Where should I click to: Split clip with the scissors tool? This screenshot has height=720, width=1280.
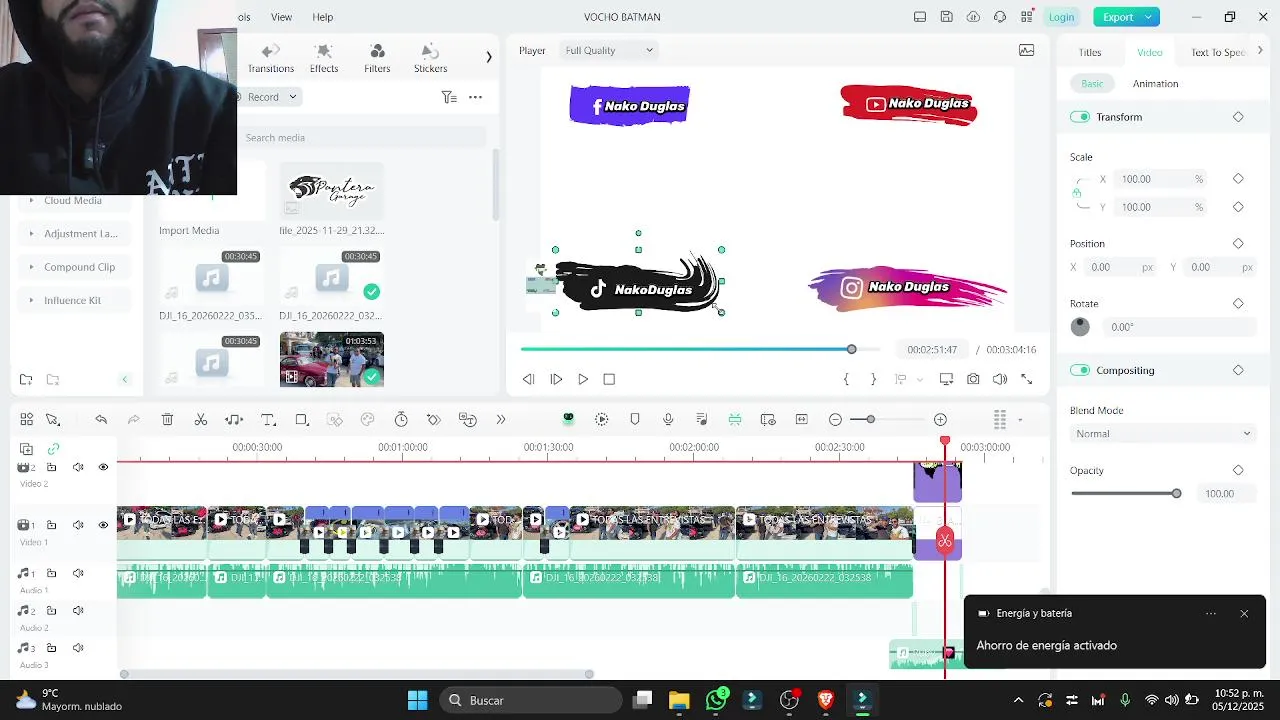coord(201,420)
